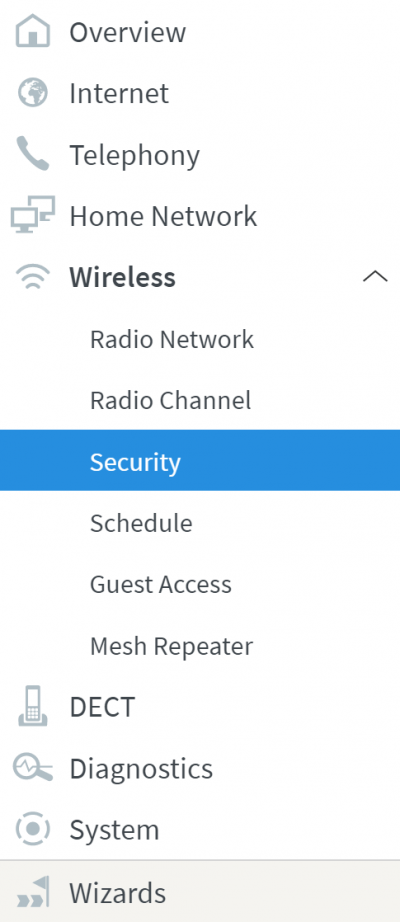
Task: Open the Radio Network submenu item
Action: pyautogui.click(x=172, y=339)
